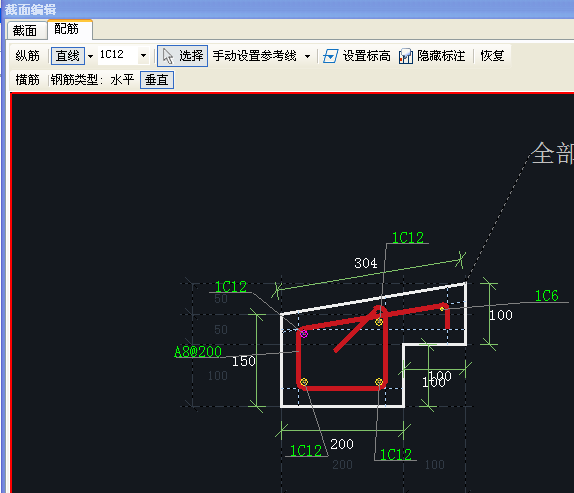Click the upper-left 1C12 annotation

[x=231, y=287]
